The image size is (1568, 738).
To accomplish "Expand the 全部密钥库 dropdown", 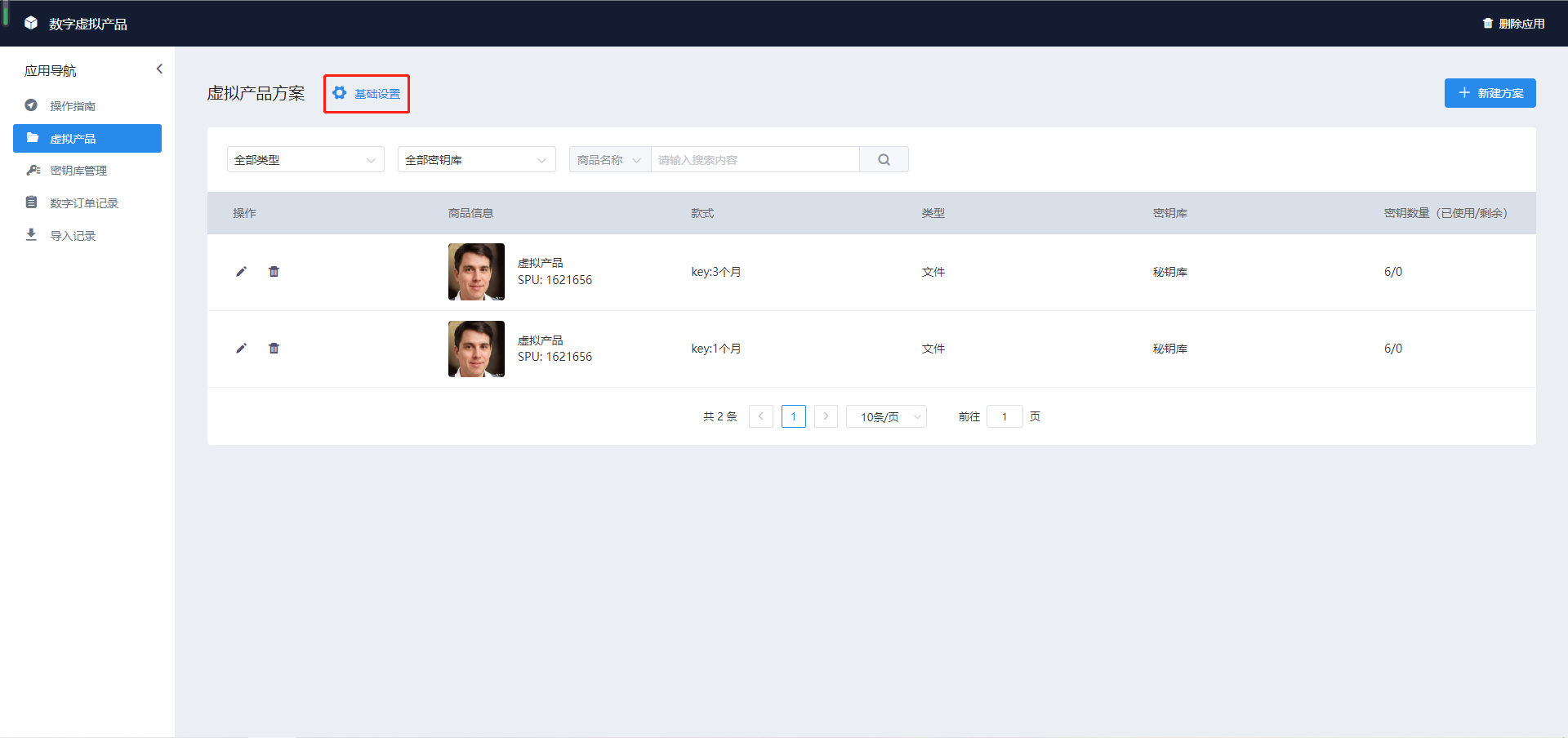I will point(476,160).
